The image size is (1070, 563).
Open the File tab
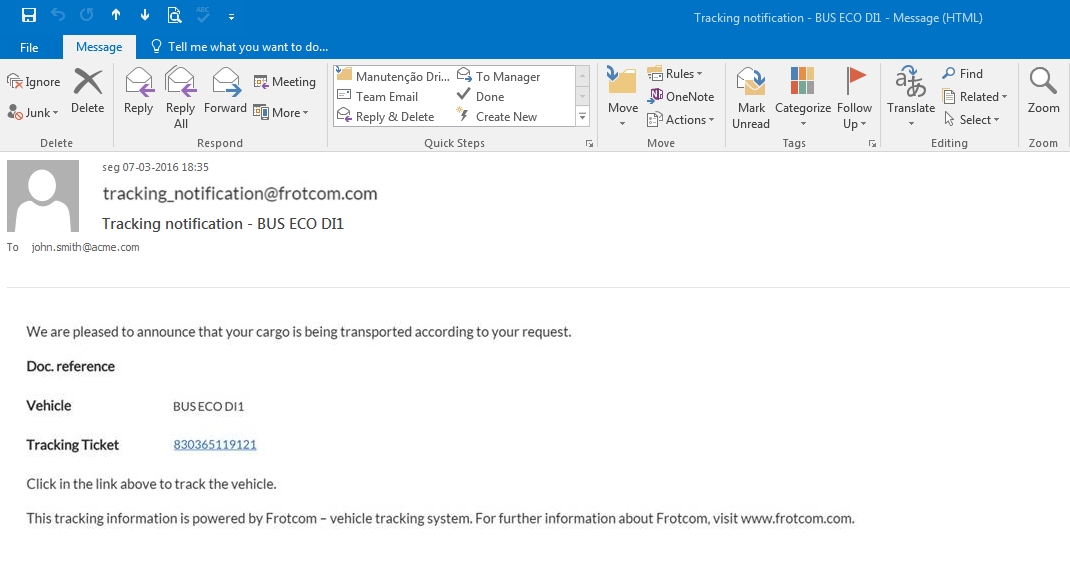point(29,47)
